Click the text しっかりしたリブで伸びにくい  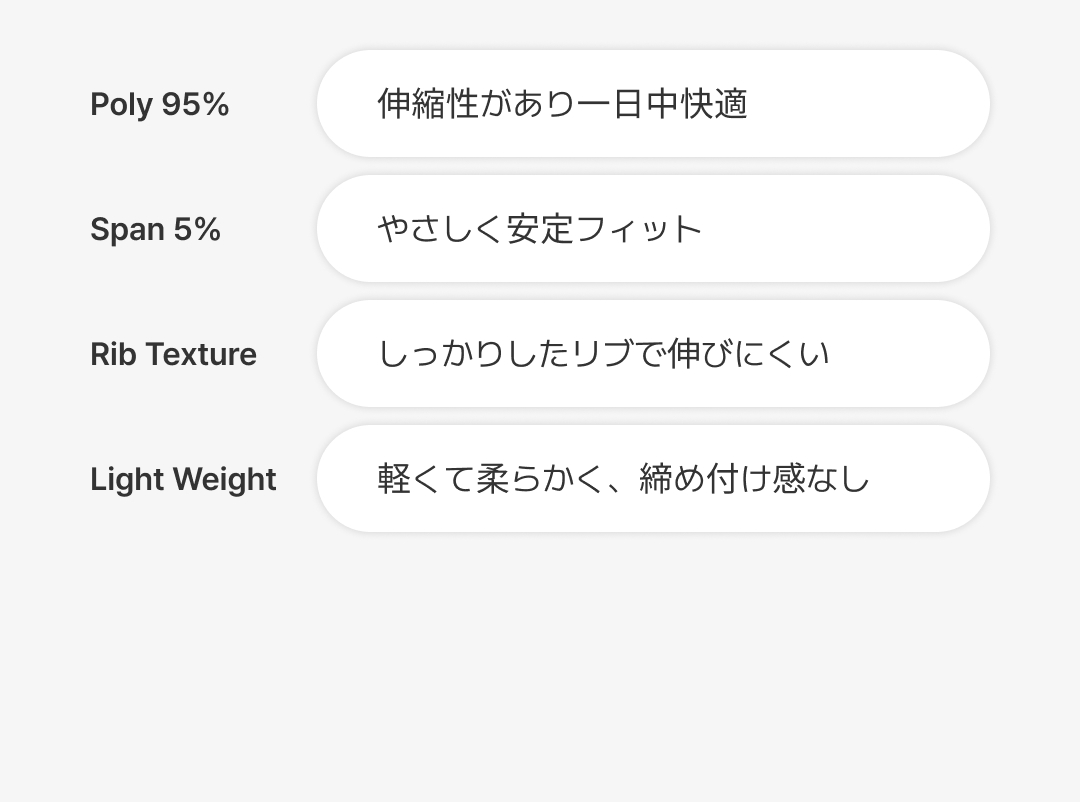click(603, 354)
